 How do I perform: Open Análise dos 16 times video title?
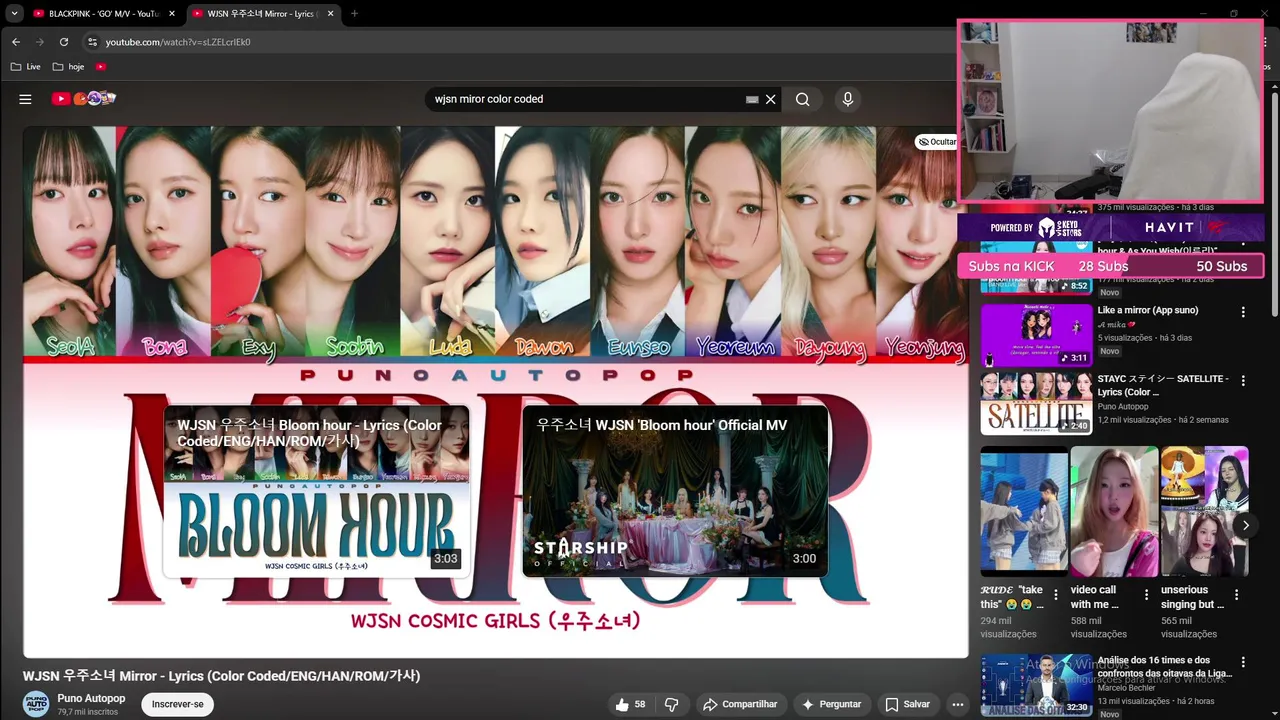pyautogui.click(x=1163, y=667)
